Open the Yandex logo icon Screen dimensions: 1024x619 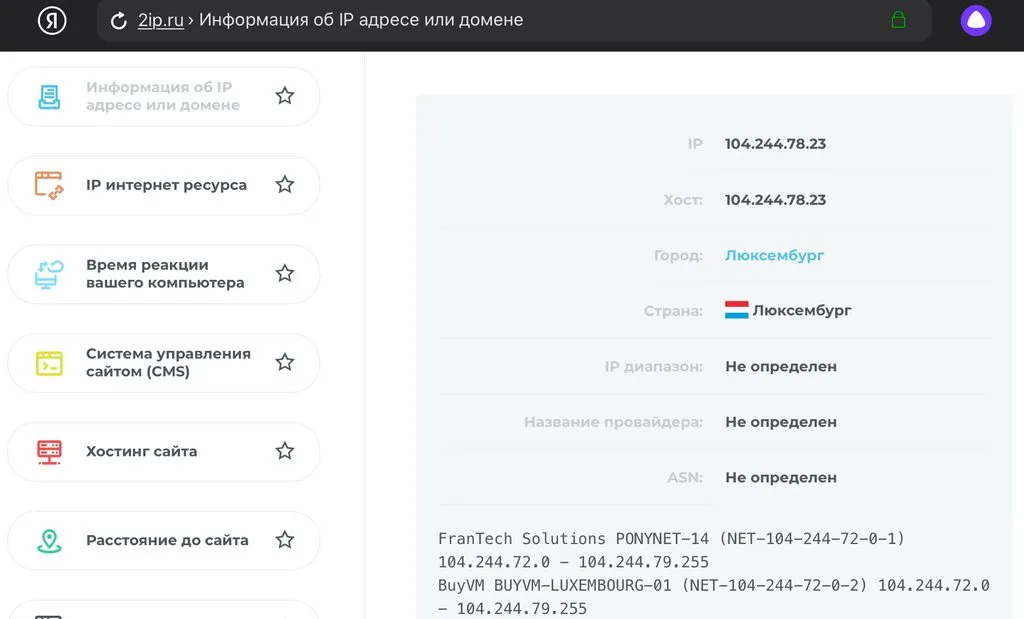coord(52,20)
